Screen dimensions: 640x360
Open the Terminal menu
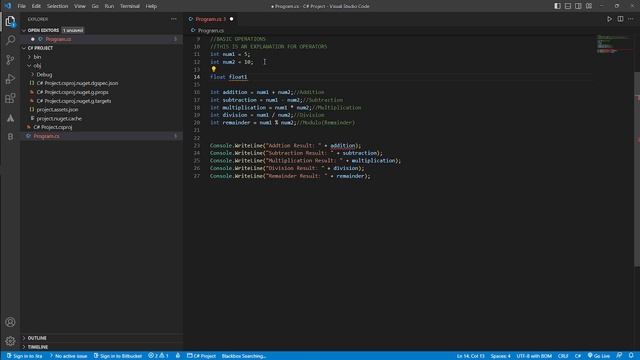pyautogui.click(x=130, y=6)
